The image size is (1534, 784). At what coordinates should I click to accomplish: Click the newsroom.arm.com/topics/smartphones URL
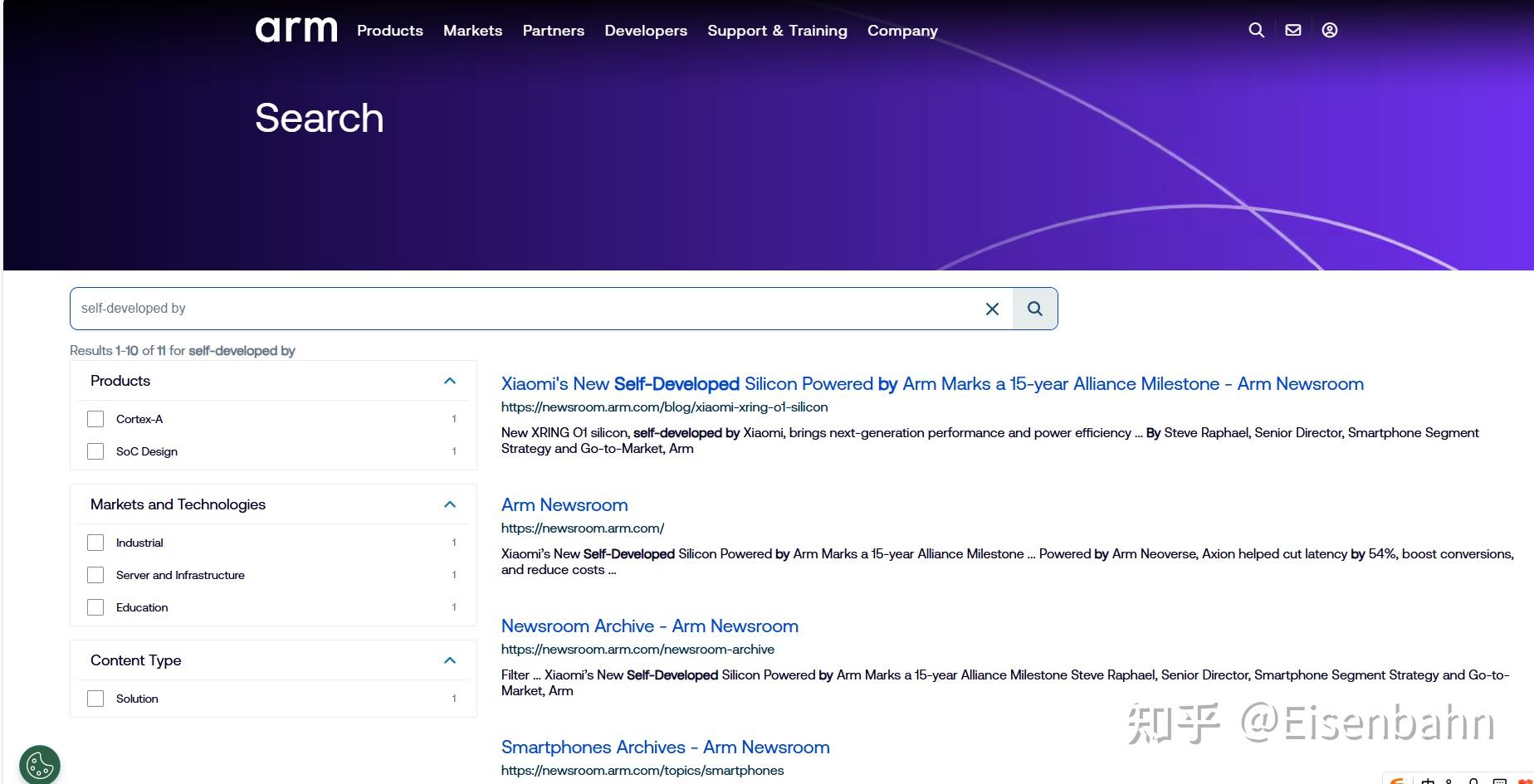(642, 771)
